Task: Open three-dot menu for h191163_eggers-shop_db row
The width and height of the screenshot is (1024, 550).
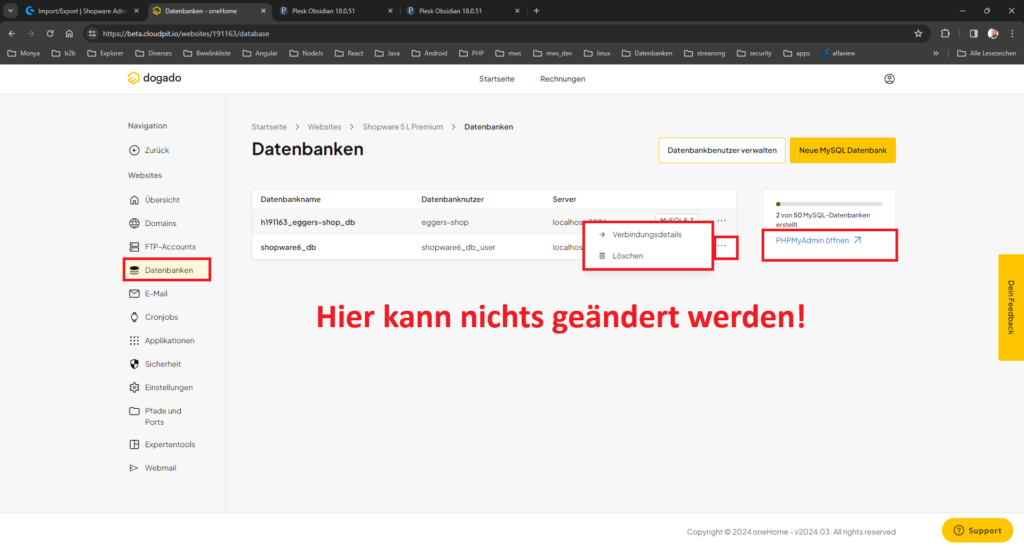Action: click(x=721, y=221)
